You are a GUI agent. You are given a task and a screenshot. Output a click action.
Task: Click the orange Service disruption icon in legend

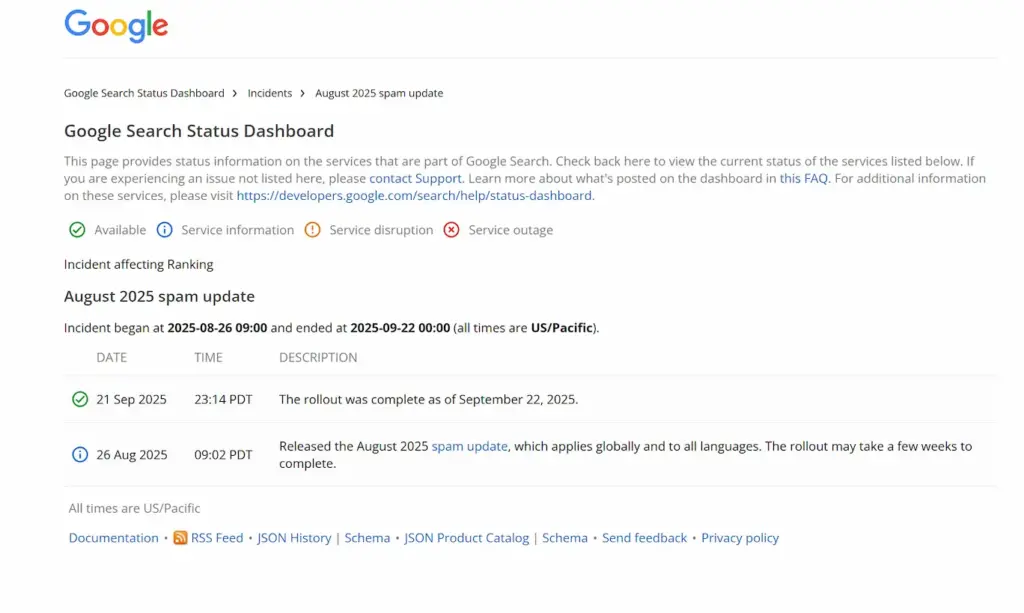[x=312, y=230]
